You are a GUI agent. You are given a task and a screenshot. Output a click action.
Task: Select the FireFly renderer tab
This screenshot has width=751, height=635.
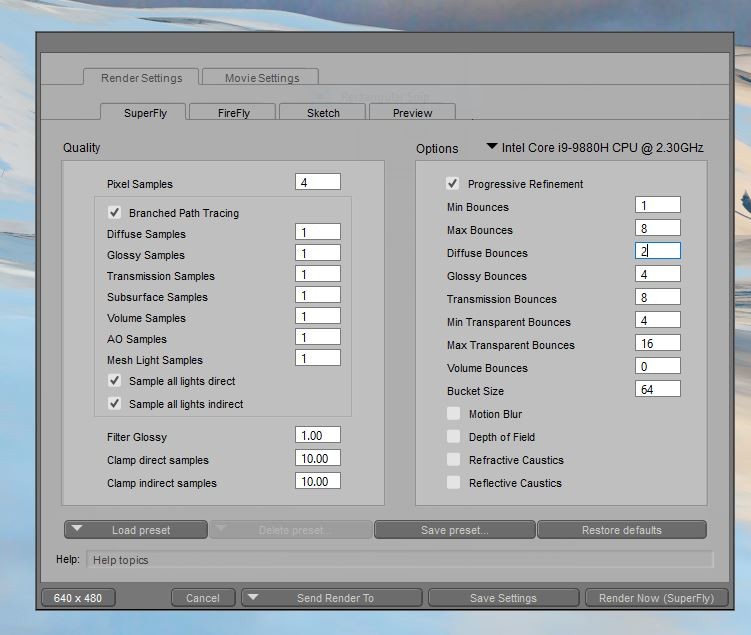pos(233,113)
